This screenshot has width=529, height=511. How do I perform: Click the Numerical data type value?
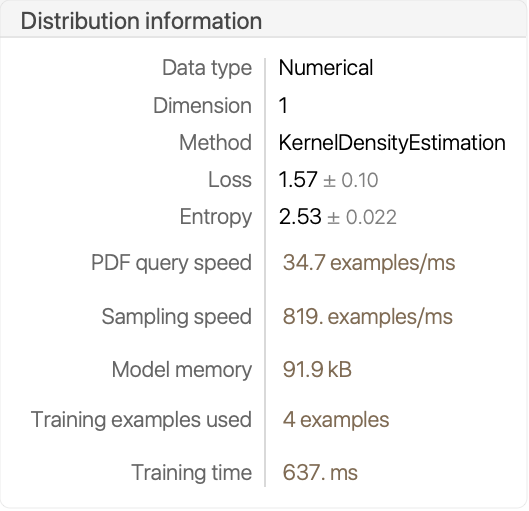point(326,67)
